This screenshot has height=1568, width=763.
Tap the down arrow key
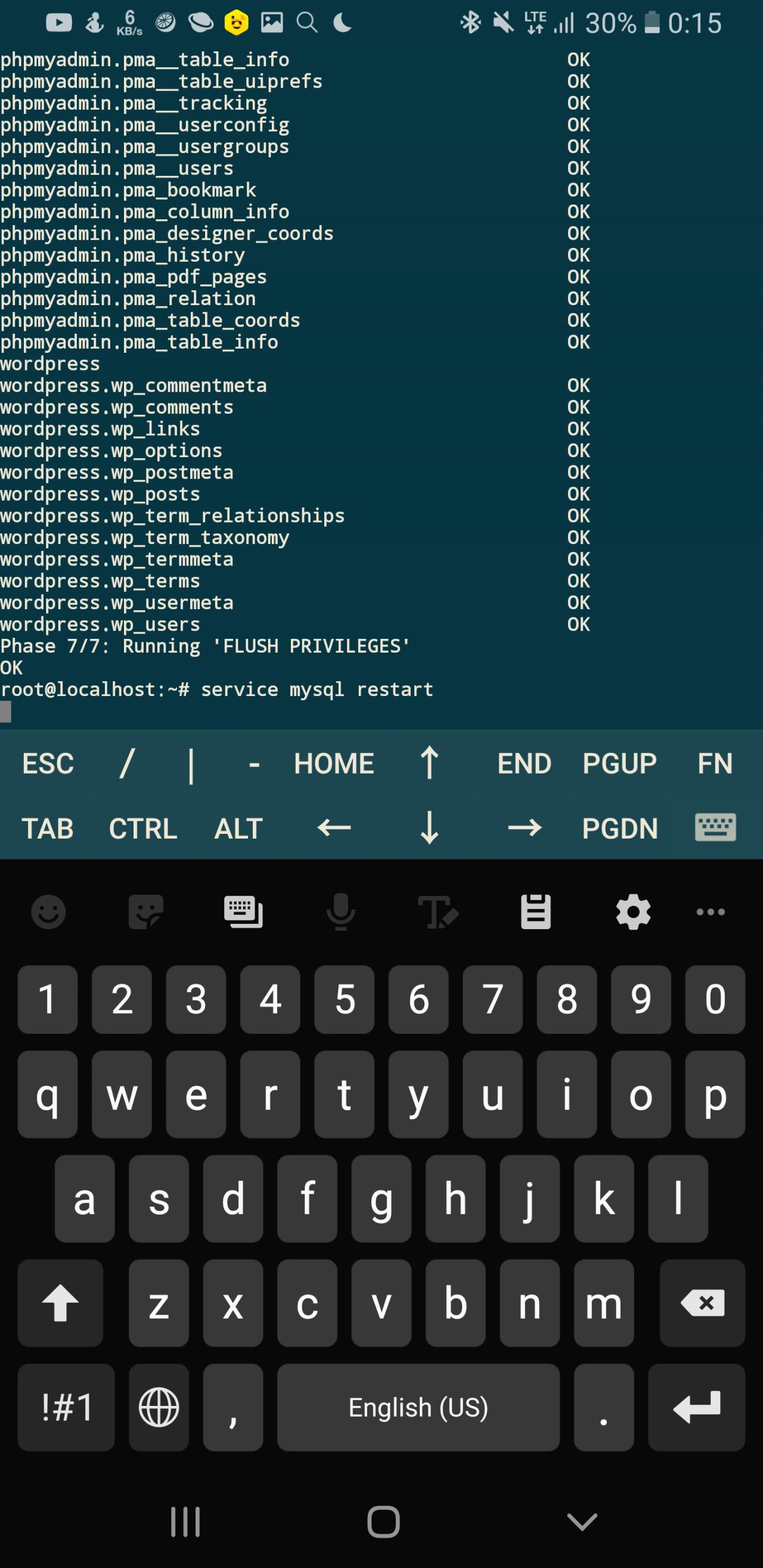coord(429,828)
